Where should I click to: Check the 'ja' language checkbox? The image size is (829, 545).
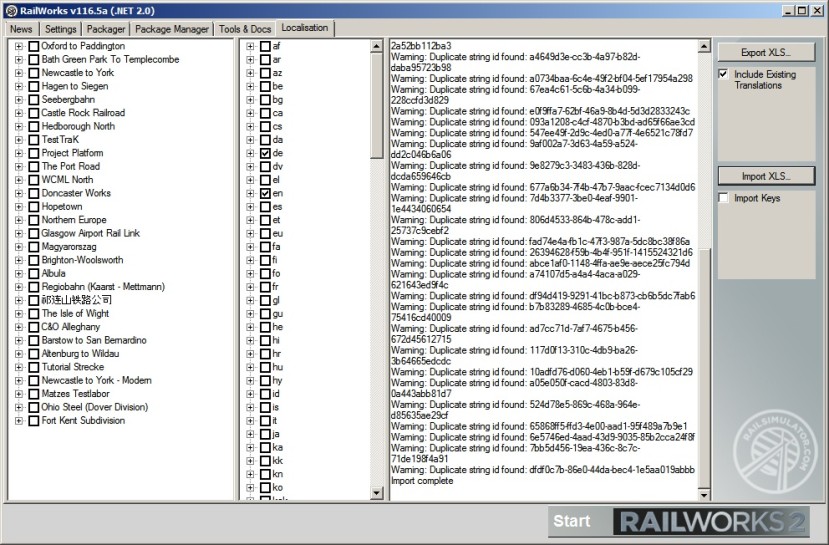[x=265, y=434]
